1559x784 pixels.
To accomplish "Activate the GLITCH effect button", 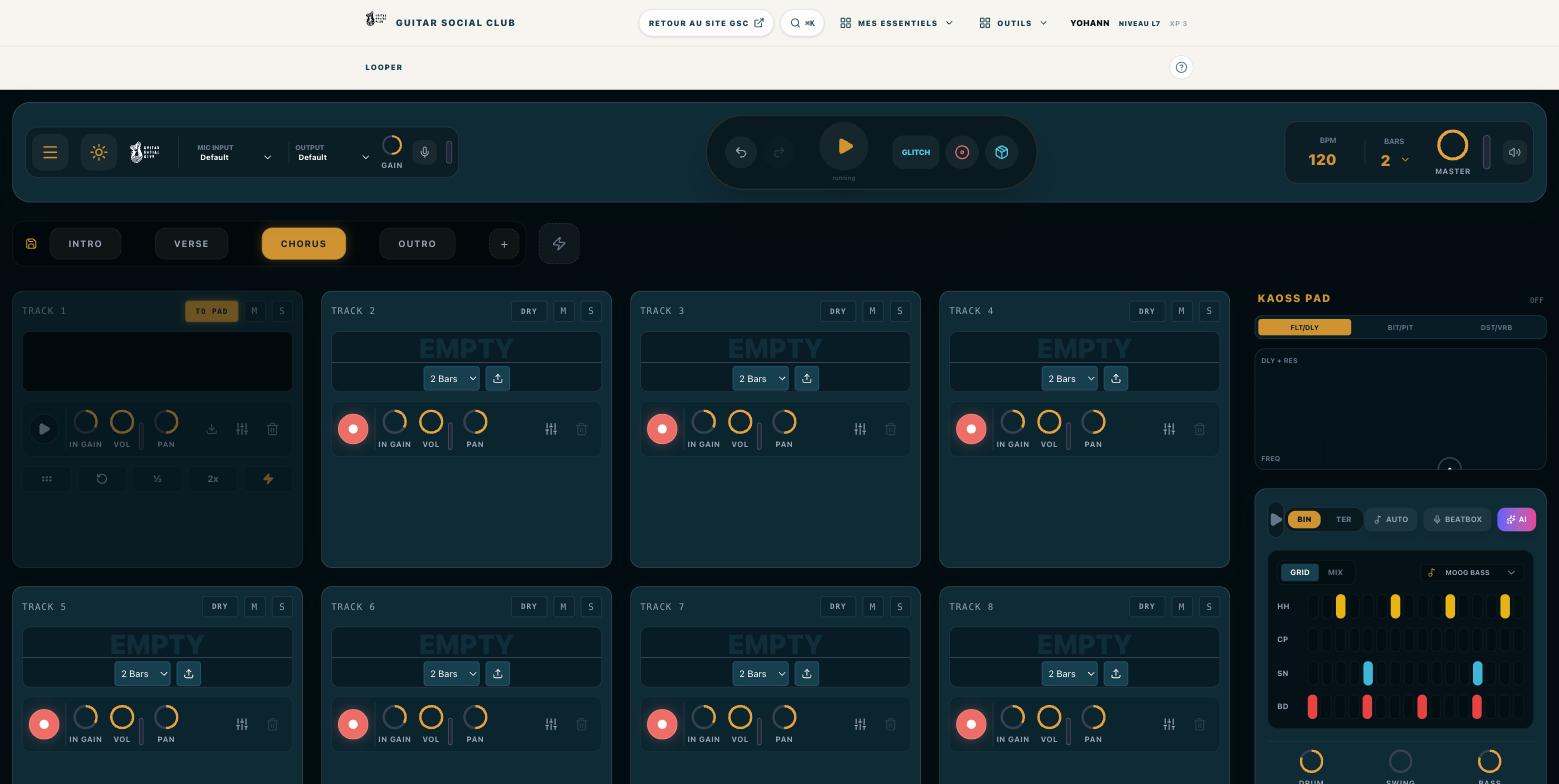I will tap(916, 152).
